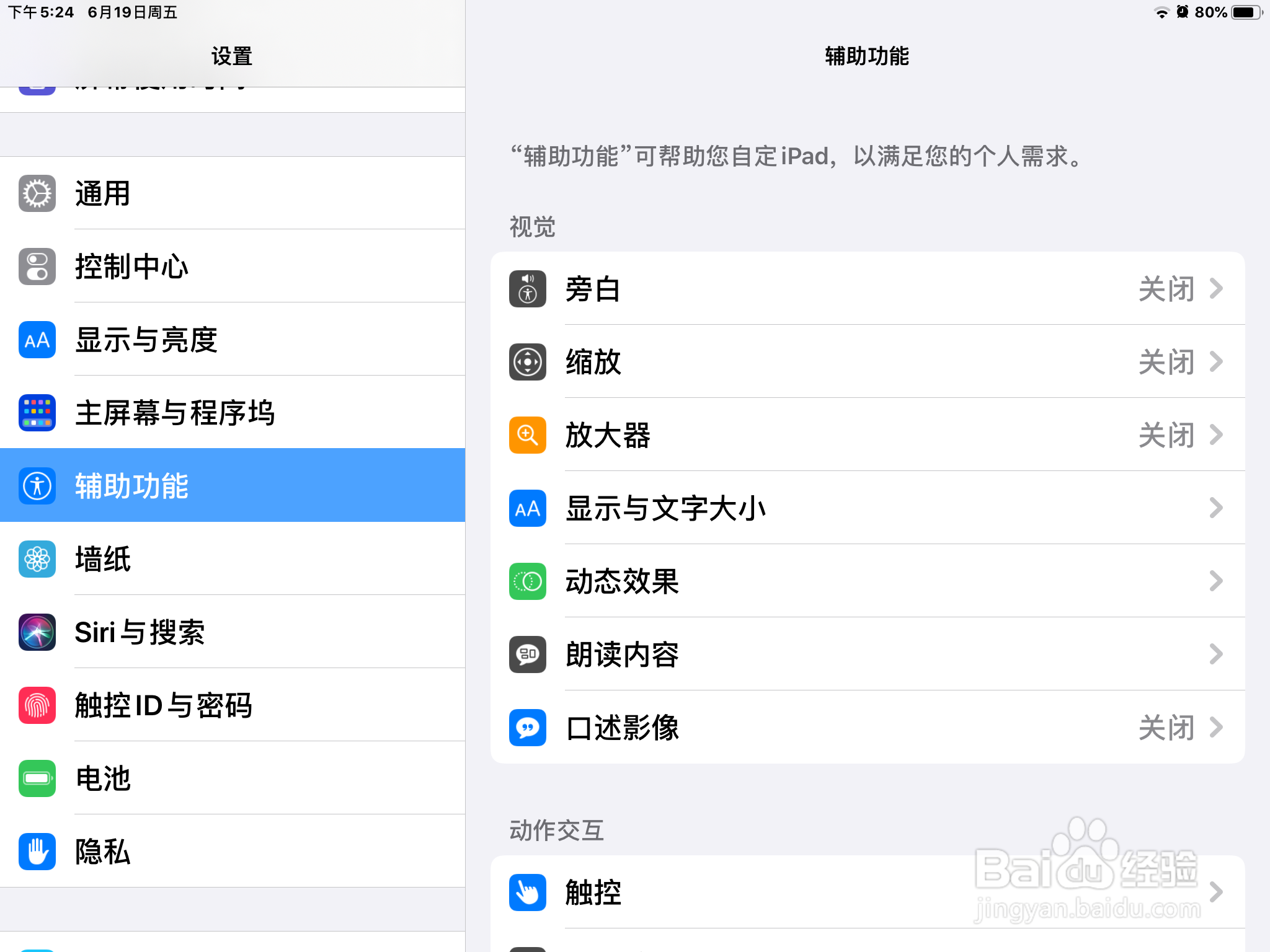Select the Battery (电池) icon
Viewport: 1270px width, 952px height.
point(37,778)
